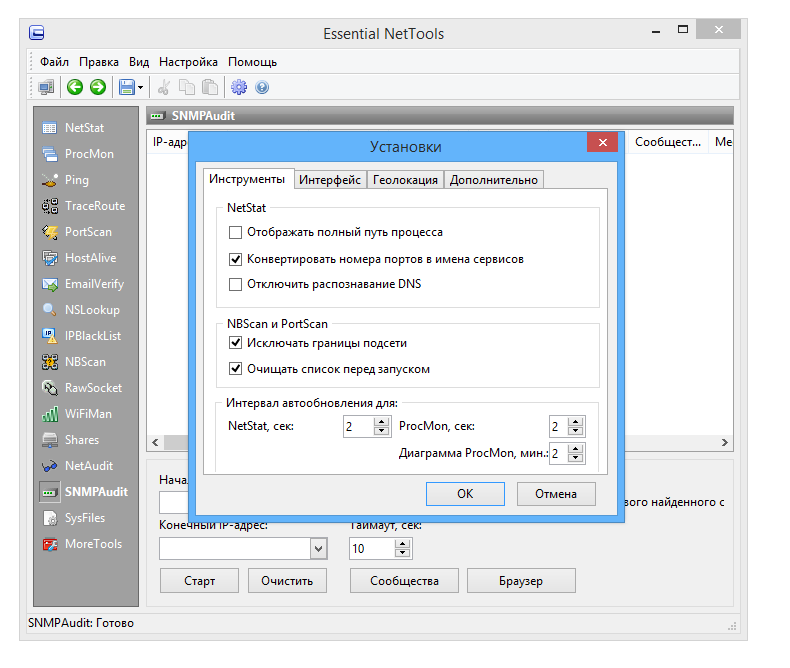
Task: Click the Copy toolbar icon
Action: [187, 87]
